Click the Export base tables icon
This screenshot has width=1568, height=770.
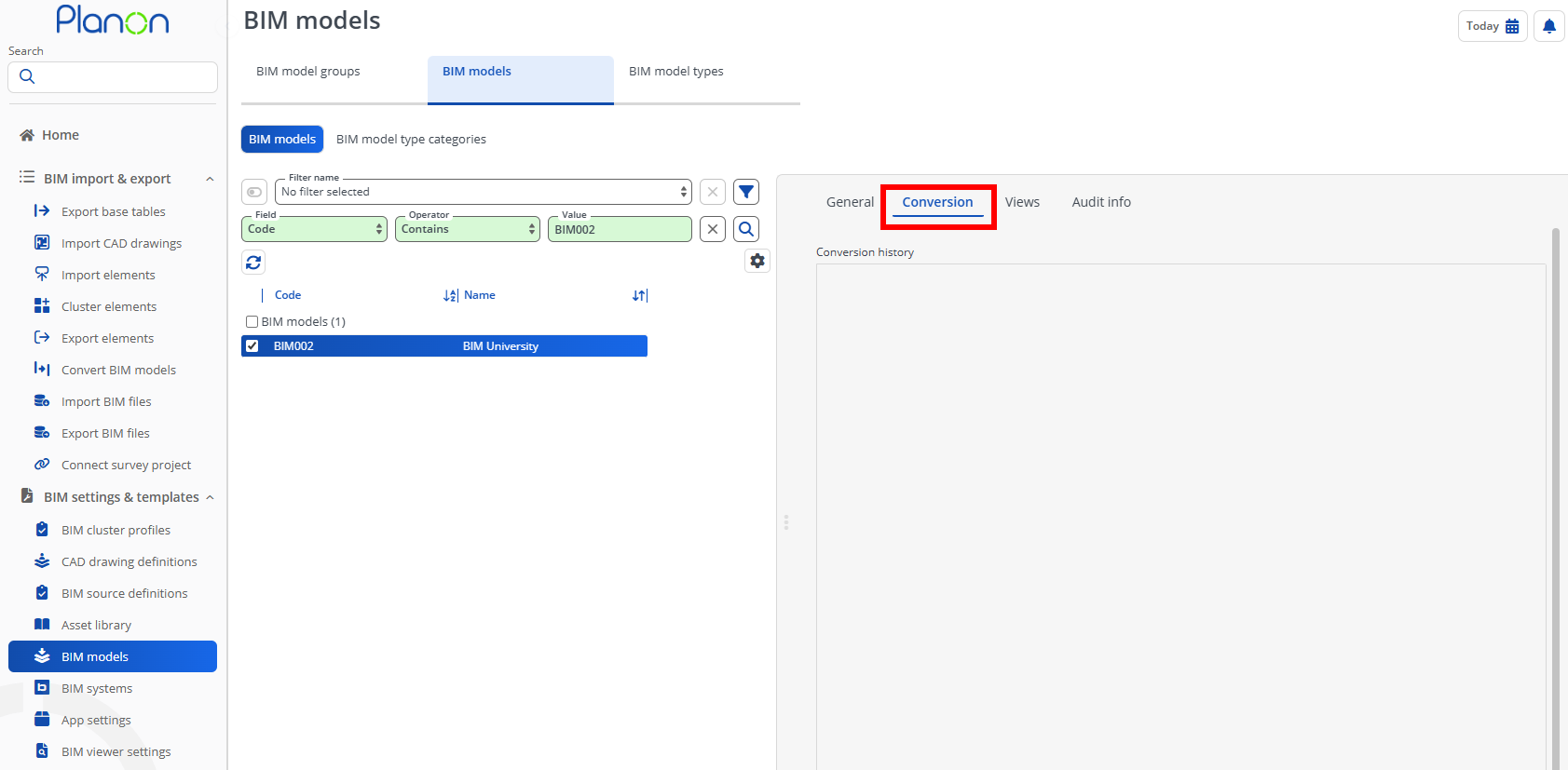(42, 211)
